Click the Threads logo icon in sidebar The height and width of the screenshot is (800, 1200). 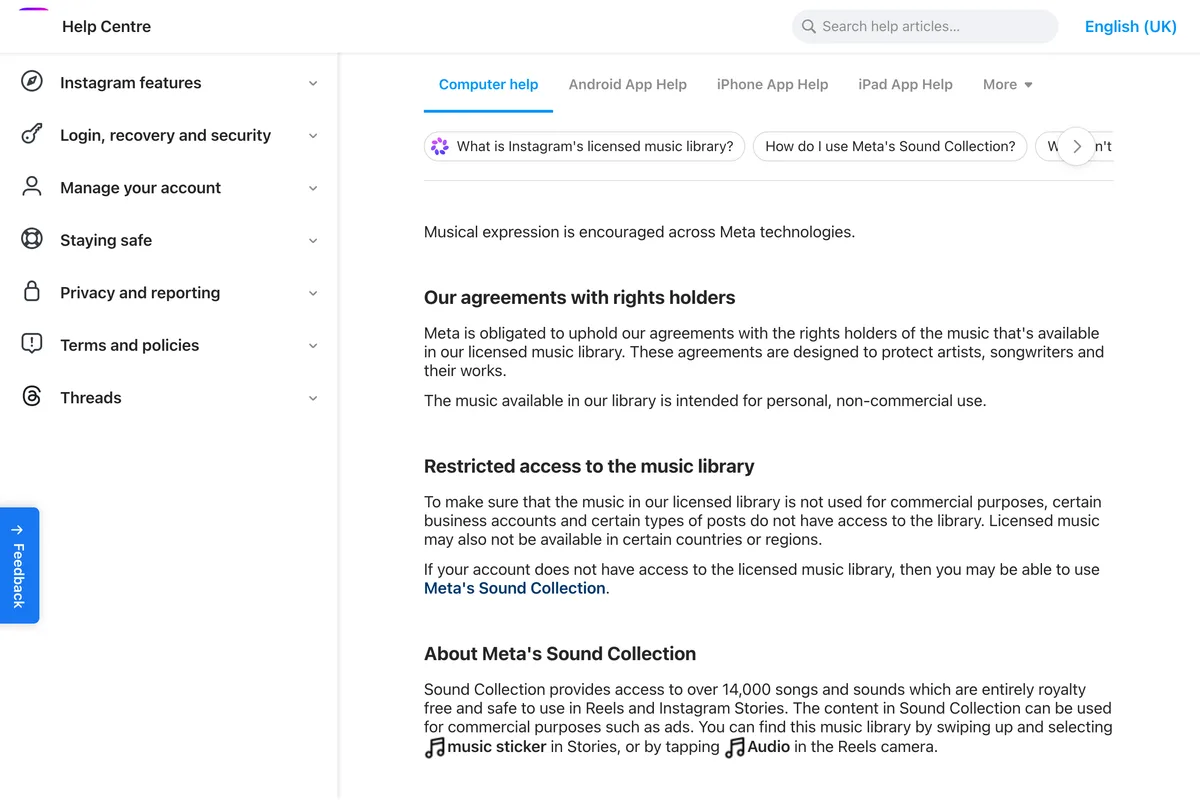click(x=32, y=397)
